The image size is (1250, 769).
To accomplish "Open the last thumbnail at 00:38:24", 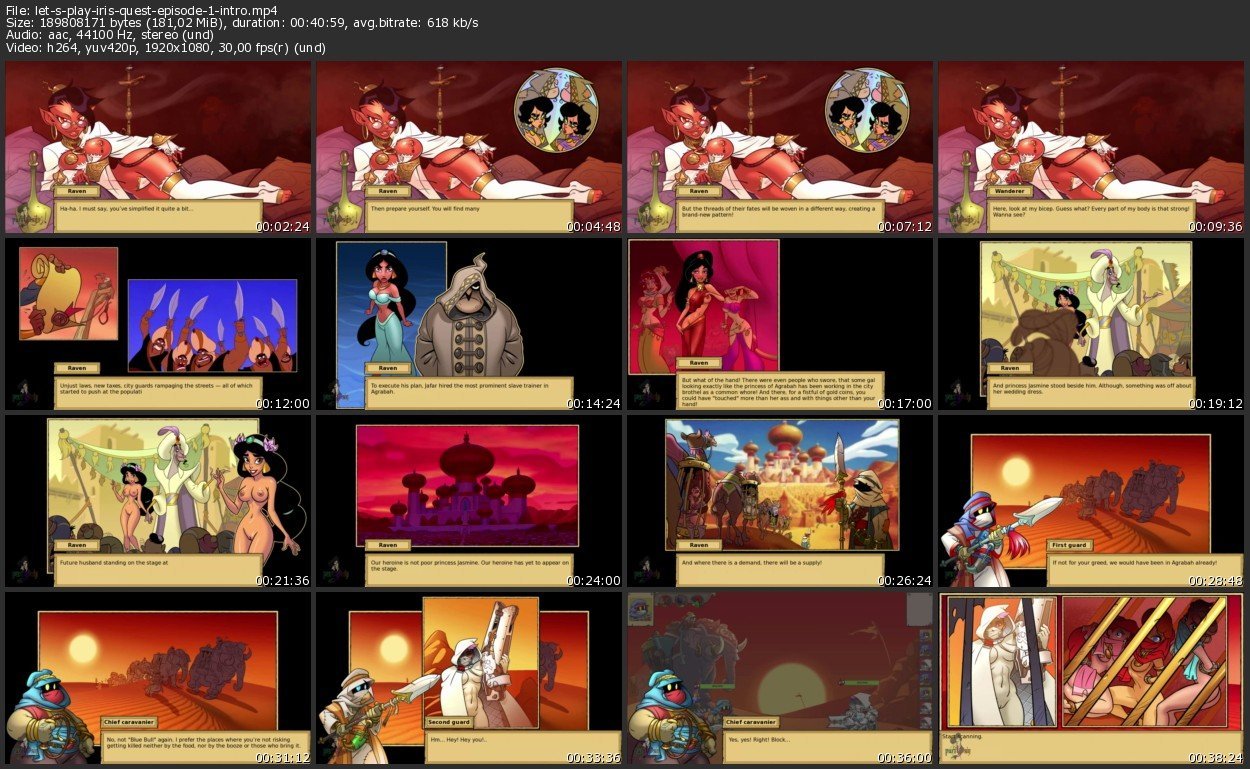I will pyautogui.click(x=1091, y=678).
